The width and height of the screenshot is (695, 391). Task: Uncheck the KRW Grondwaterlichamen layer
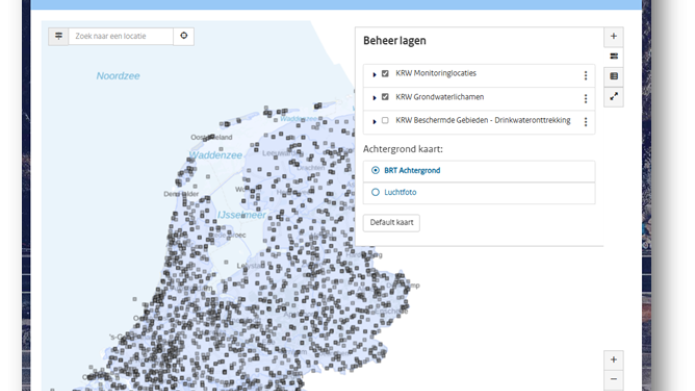point(385,97)
